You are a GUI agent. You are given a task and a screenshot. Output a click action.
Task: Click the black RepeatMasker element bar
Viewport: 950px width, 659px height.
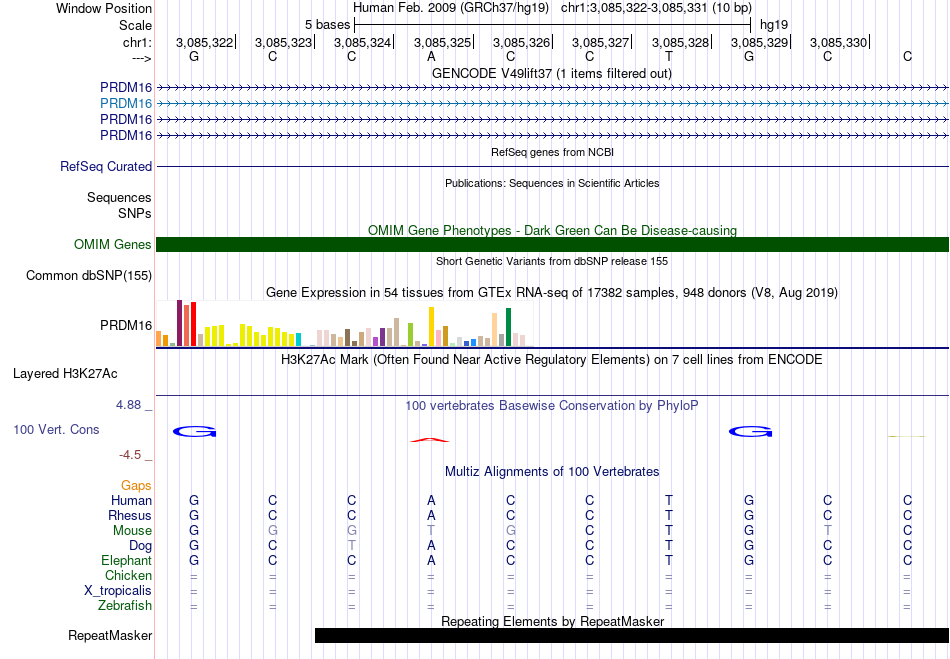tap(632, 635)
